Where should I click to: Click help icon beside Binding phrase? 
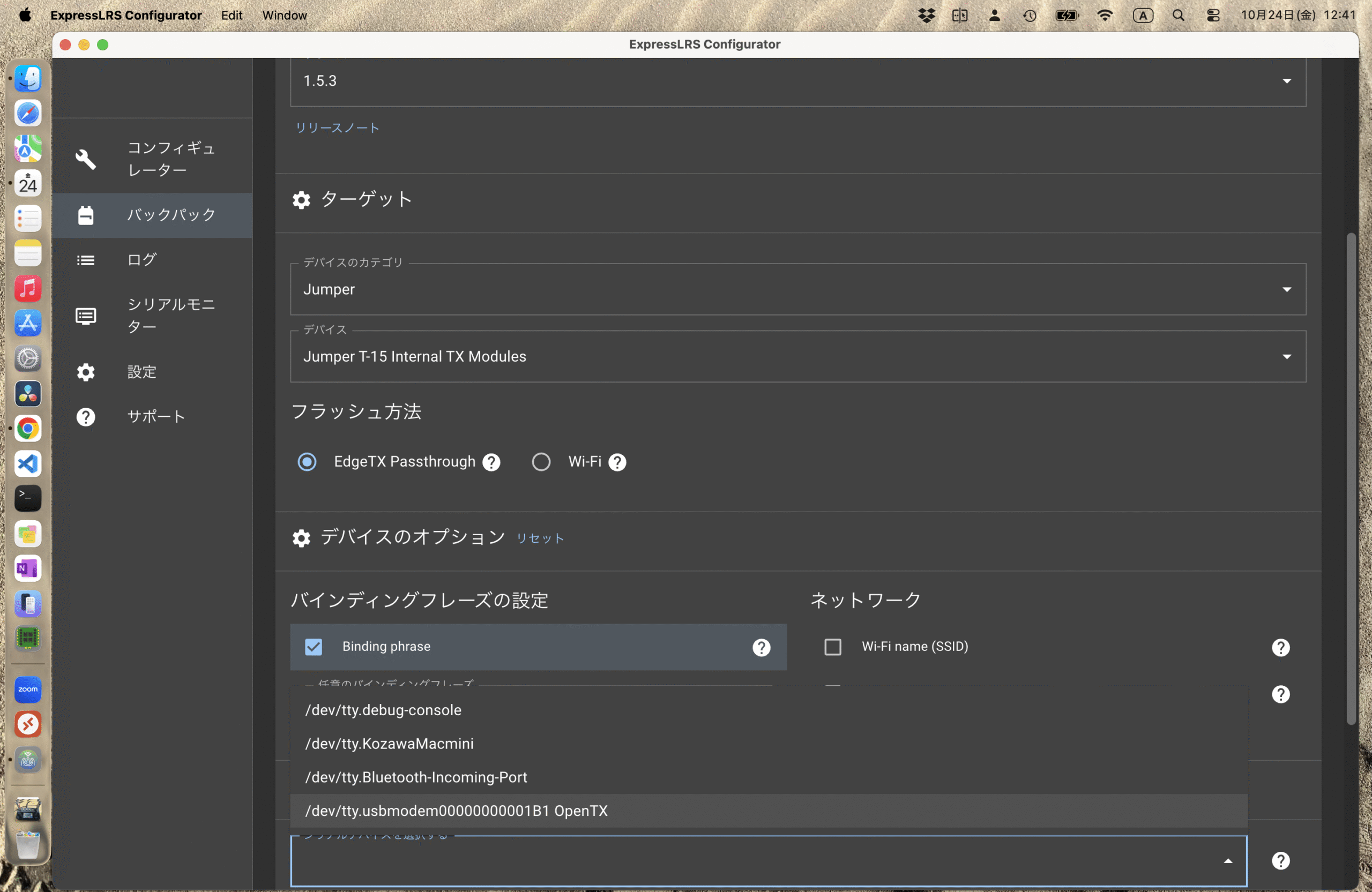point(761,647)
